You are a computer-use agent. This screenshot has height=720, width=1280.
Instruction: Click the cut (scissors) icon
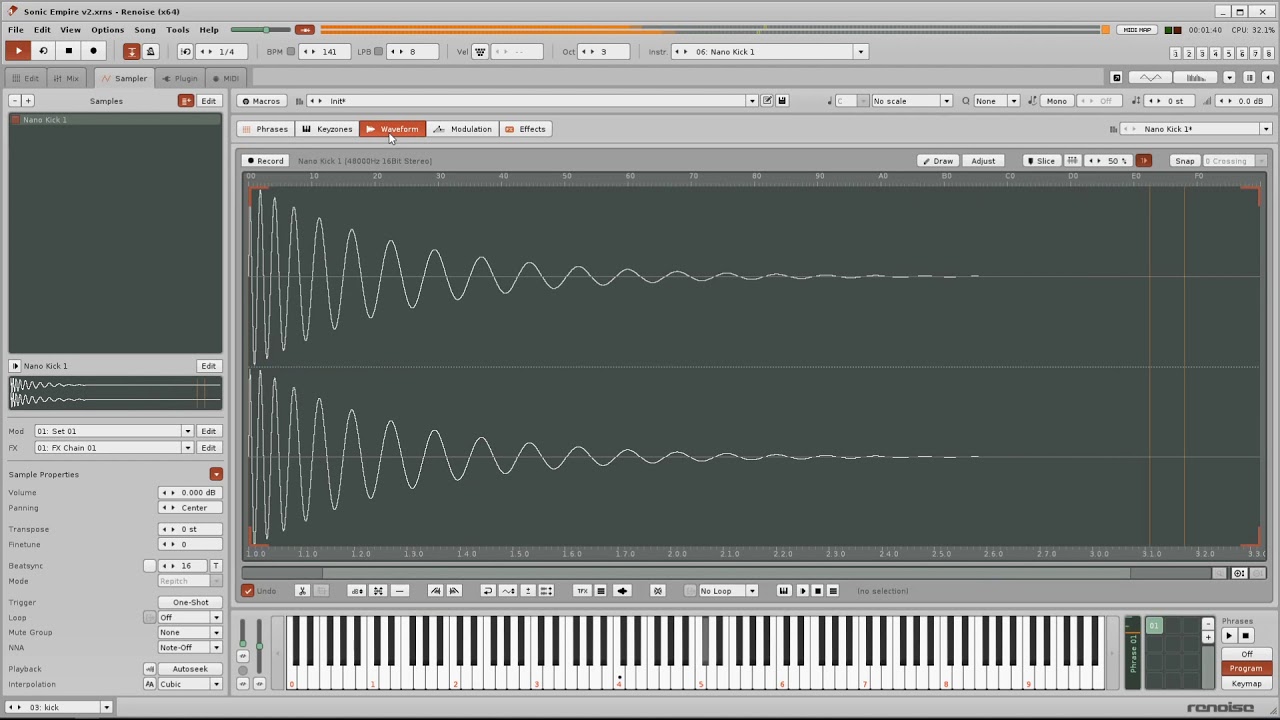coord(302,591)
